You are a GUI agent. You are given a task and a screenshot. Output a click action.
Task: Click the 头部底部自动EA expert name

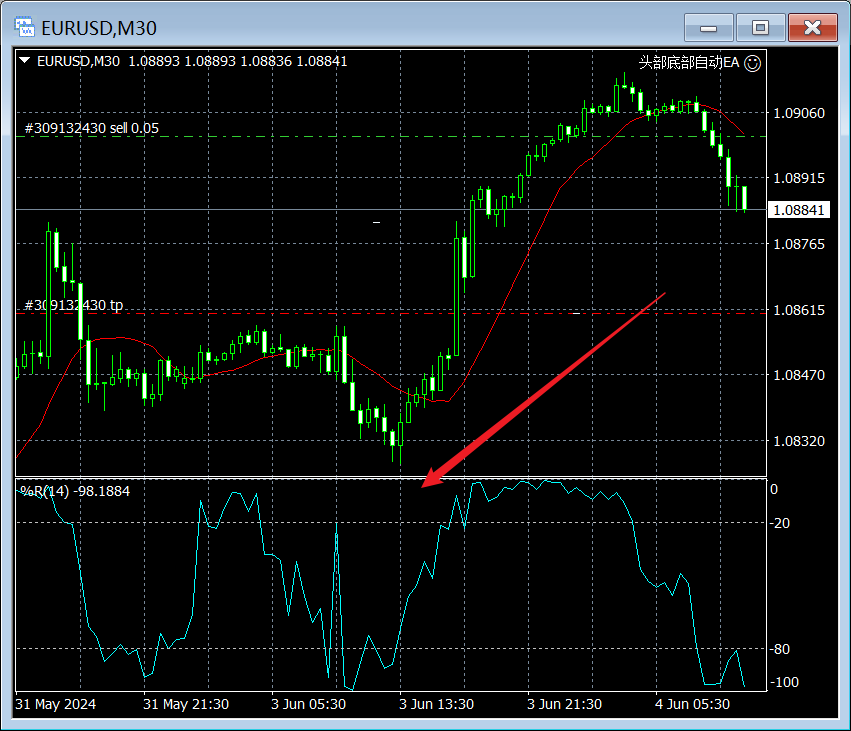tap(690, 62)
